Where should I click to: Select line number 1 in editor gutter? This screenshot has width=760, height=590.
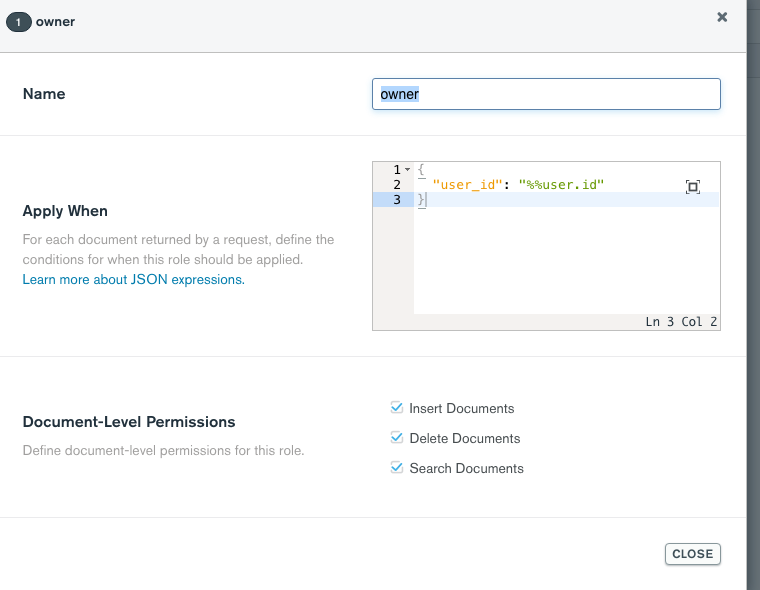coord(397,170)
